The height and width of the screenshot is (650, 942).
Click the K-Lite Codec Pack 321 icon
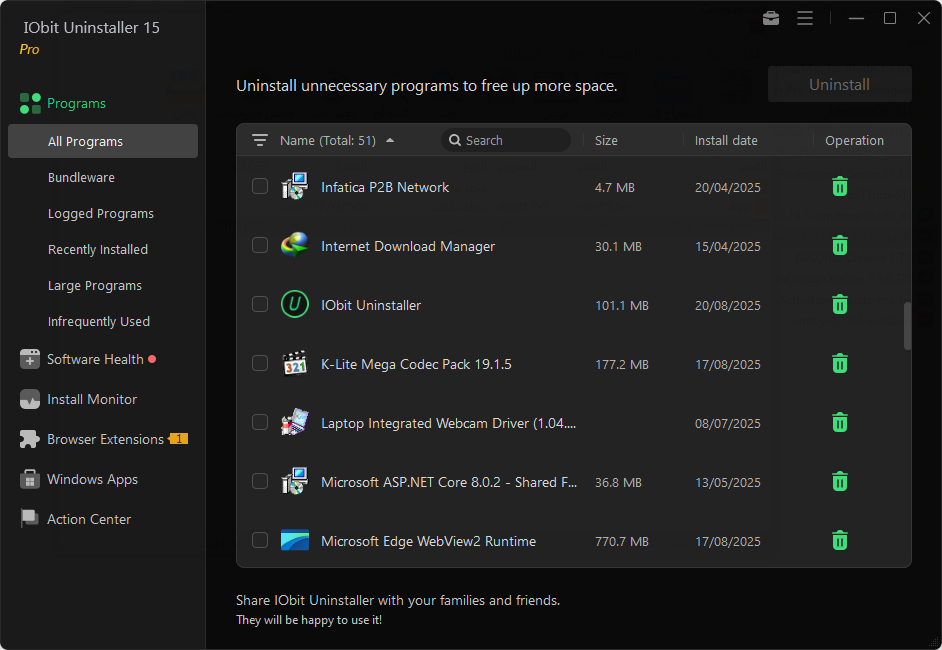coord(295,363)
